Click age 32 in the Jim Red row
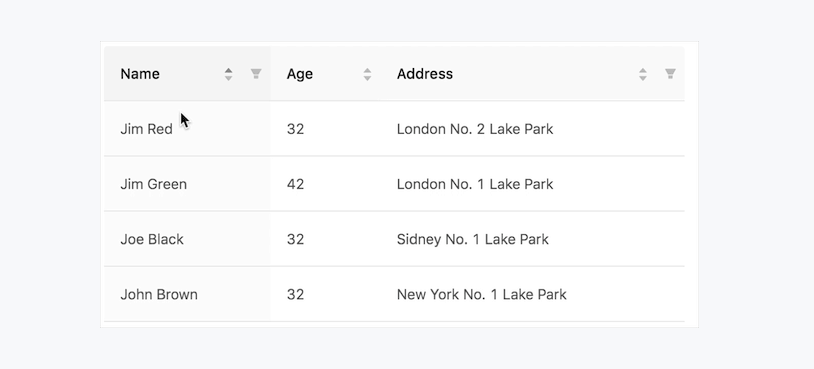The image size is (814, 369). 295,129
